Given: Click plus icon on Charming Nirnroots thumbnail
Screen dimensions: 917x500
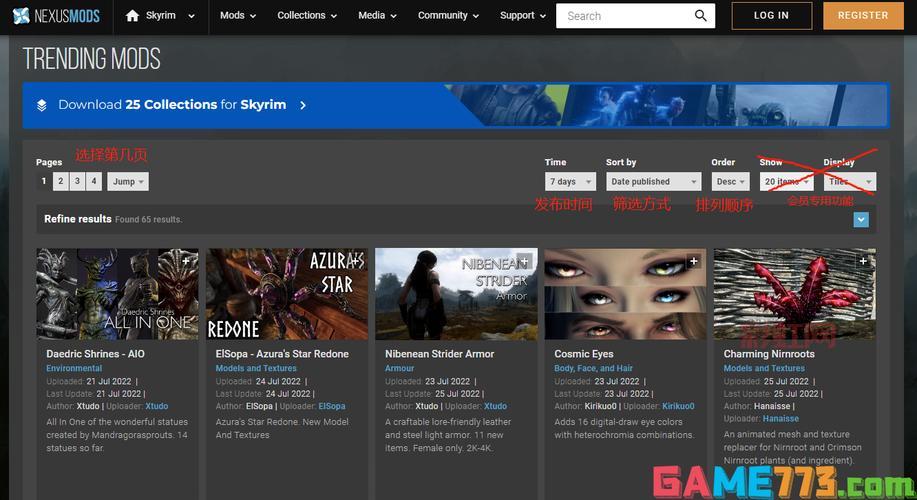Looking at the screenshot, I should coord(863,261).
